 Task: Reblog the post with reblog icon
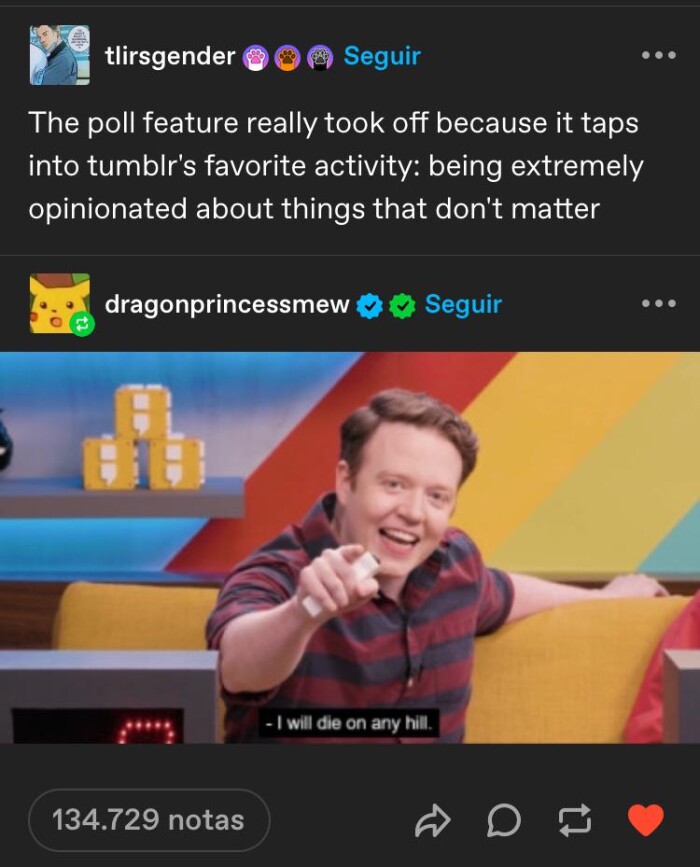coord(574,821)
